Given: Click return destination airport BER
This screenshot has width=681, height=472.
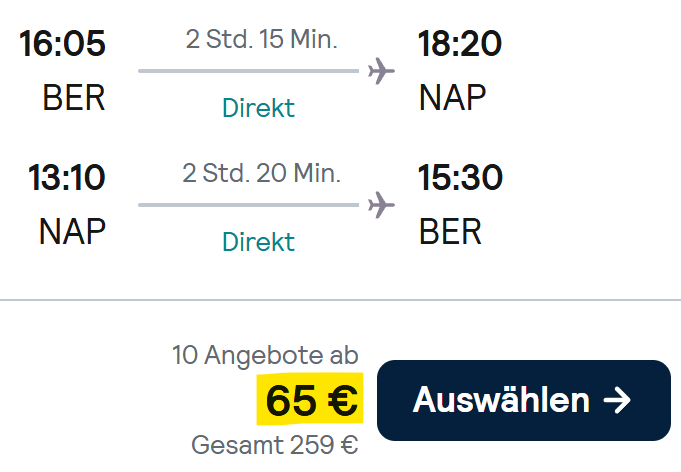Looking at the screenshot, I should coord(450,231).
